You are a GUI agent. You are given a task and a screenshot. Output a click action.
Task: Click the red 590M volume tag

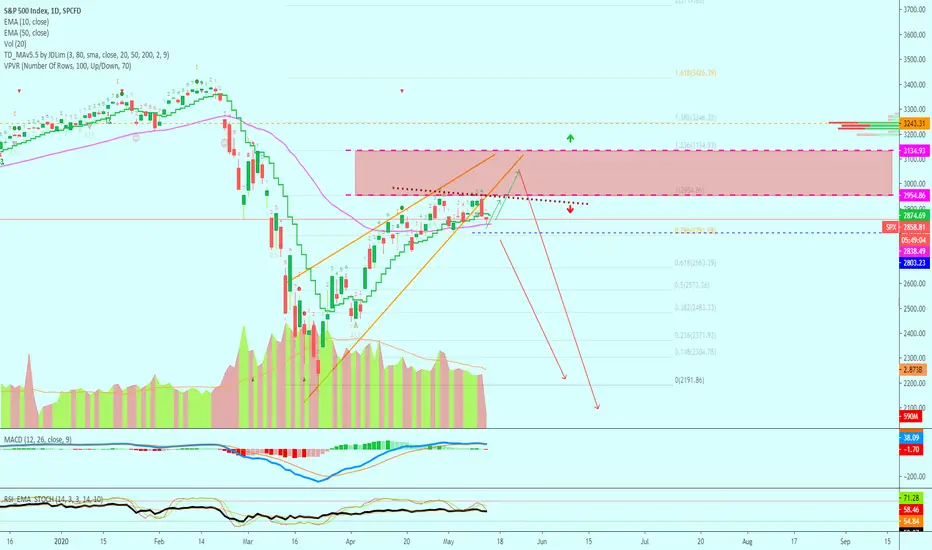tap(911, 416)
